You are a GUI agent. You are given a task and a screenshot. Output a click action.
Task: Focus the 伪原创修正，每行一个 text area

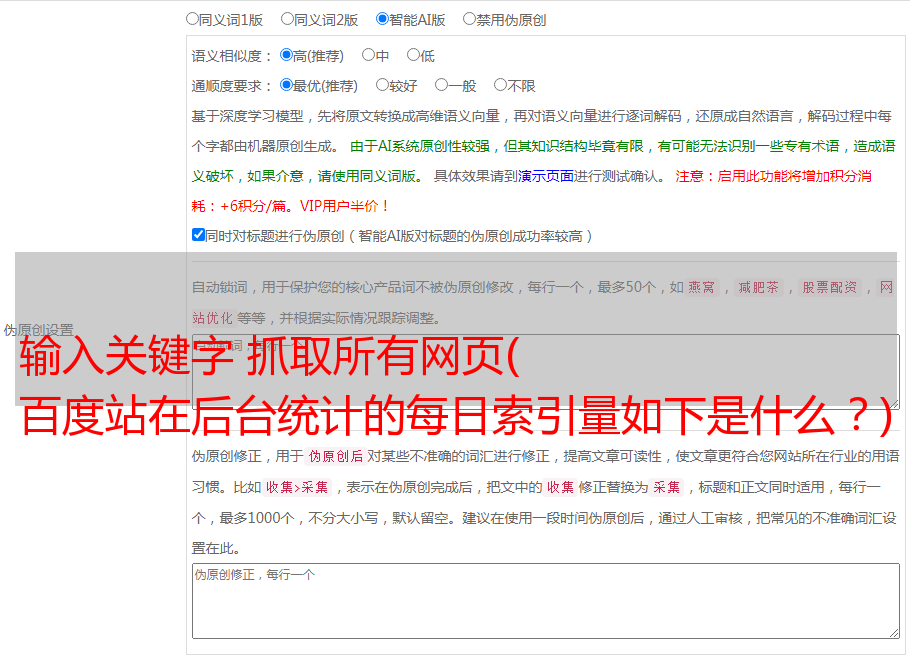click(546, 601)
